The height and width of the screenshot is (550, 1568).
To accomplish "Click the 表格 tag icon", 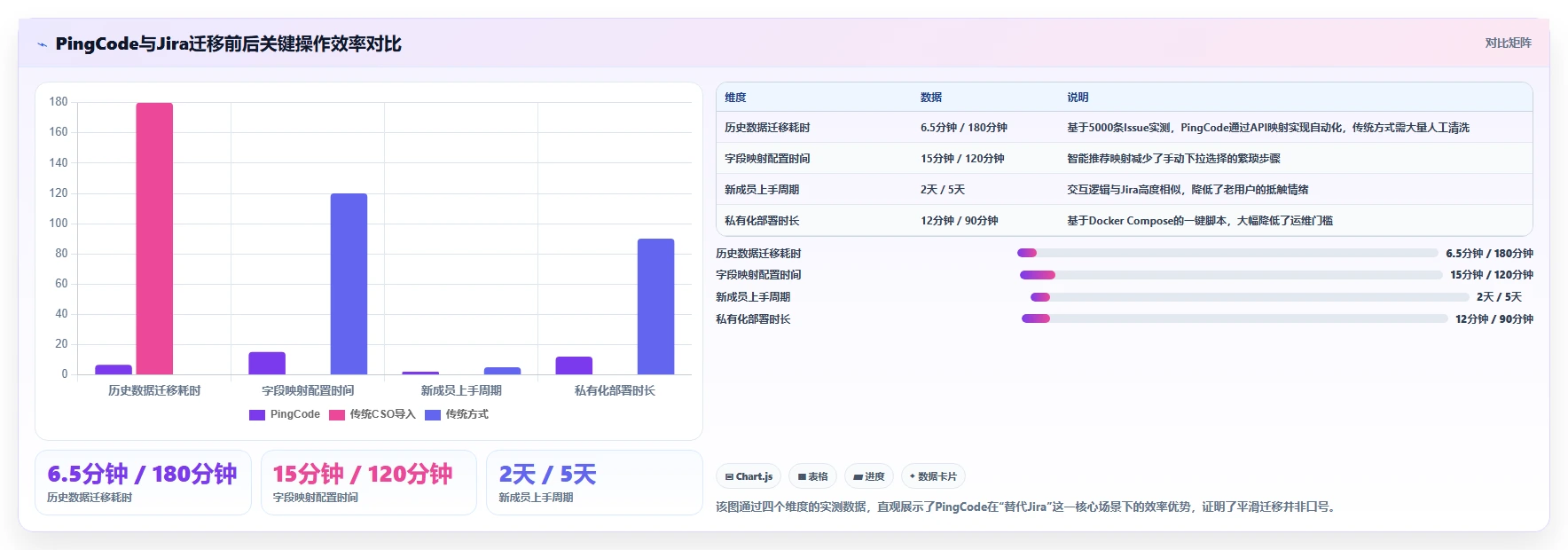I will tap(802, 477).
